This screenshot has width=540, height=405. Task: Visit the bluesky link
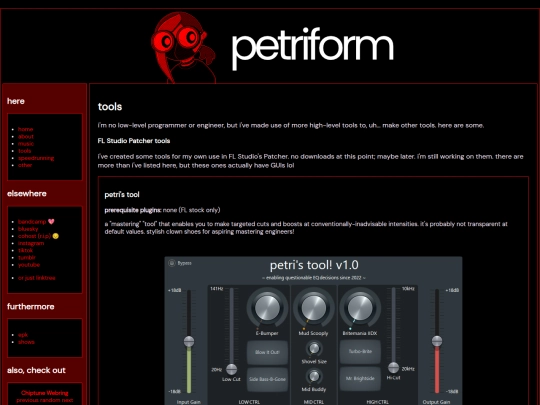pos(28,229)
